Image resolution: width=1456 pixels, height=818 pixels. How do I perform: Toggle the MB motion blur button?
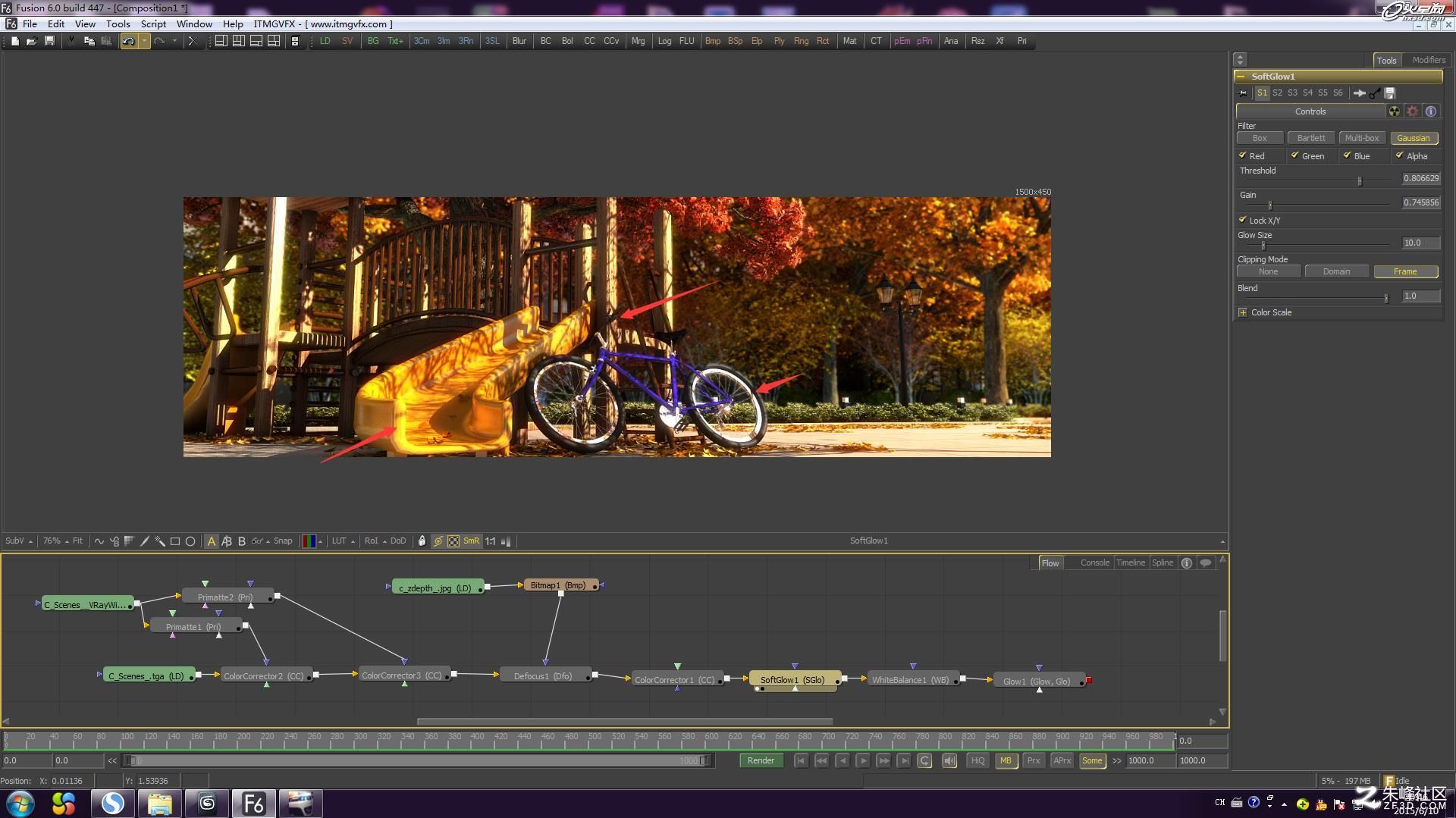pos(1005,760)
